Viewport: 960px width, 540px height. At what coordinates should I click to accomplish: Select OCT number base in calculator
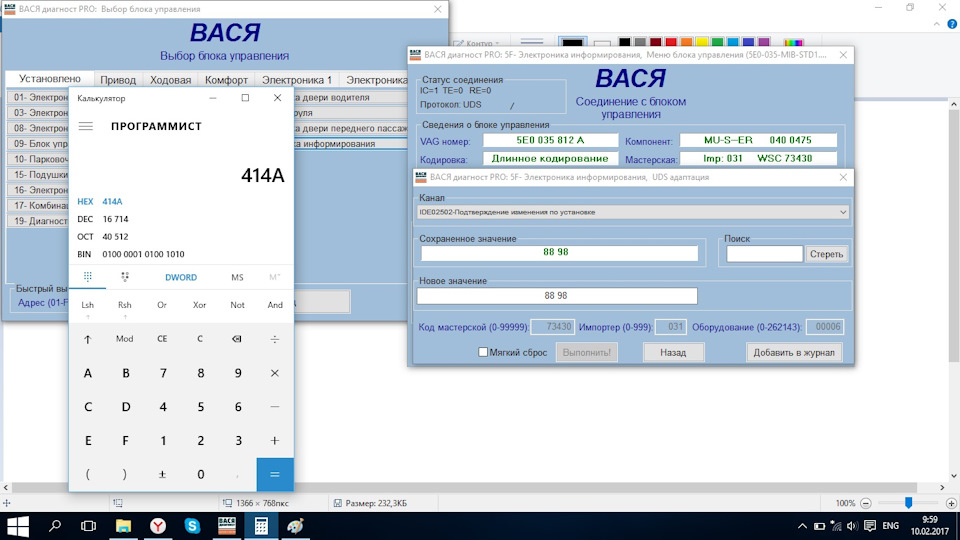pyautogui.click(x=85, y=237)
